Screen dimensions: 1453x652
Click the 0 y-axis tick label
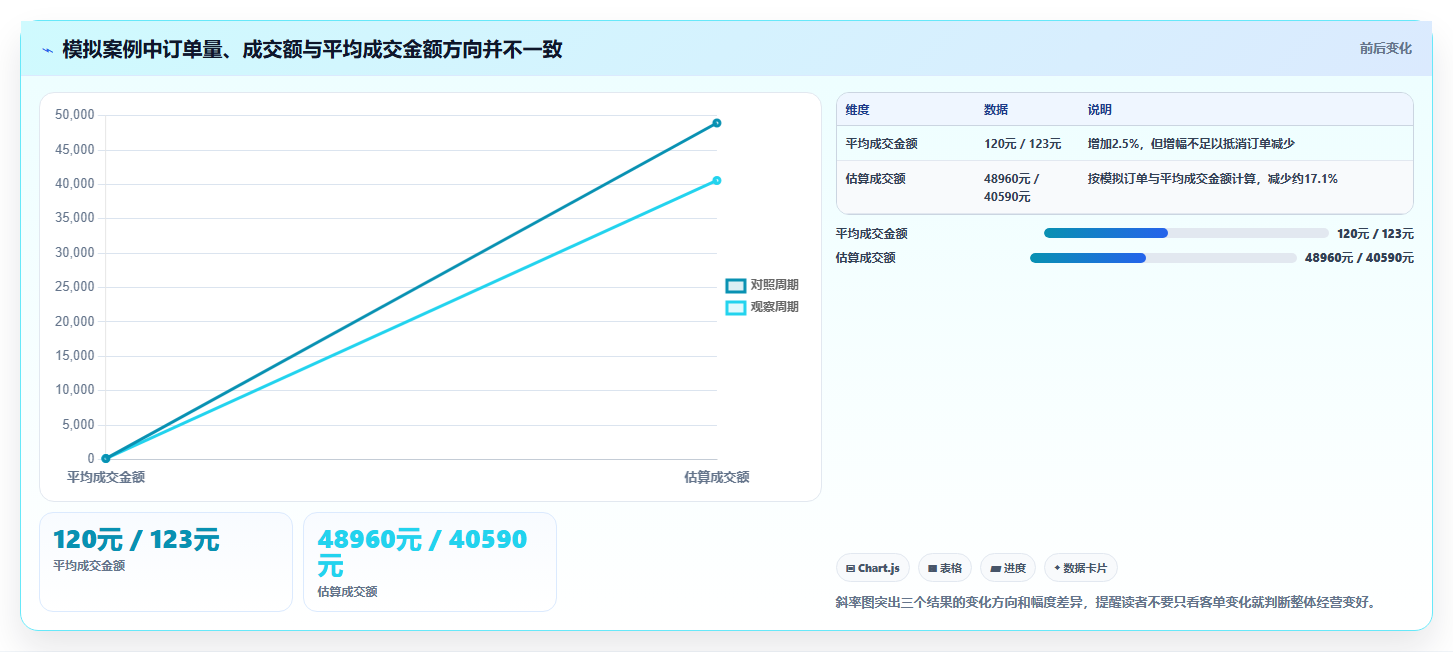90,459
